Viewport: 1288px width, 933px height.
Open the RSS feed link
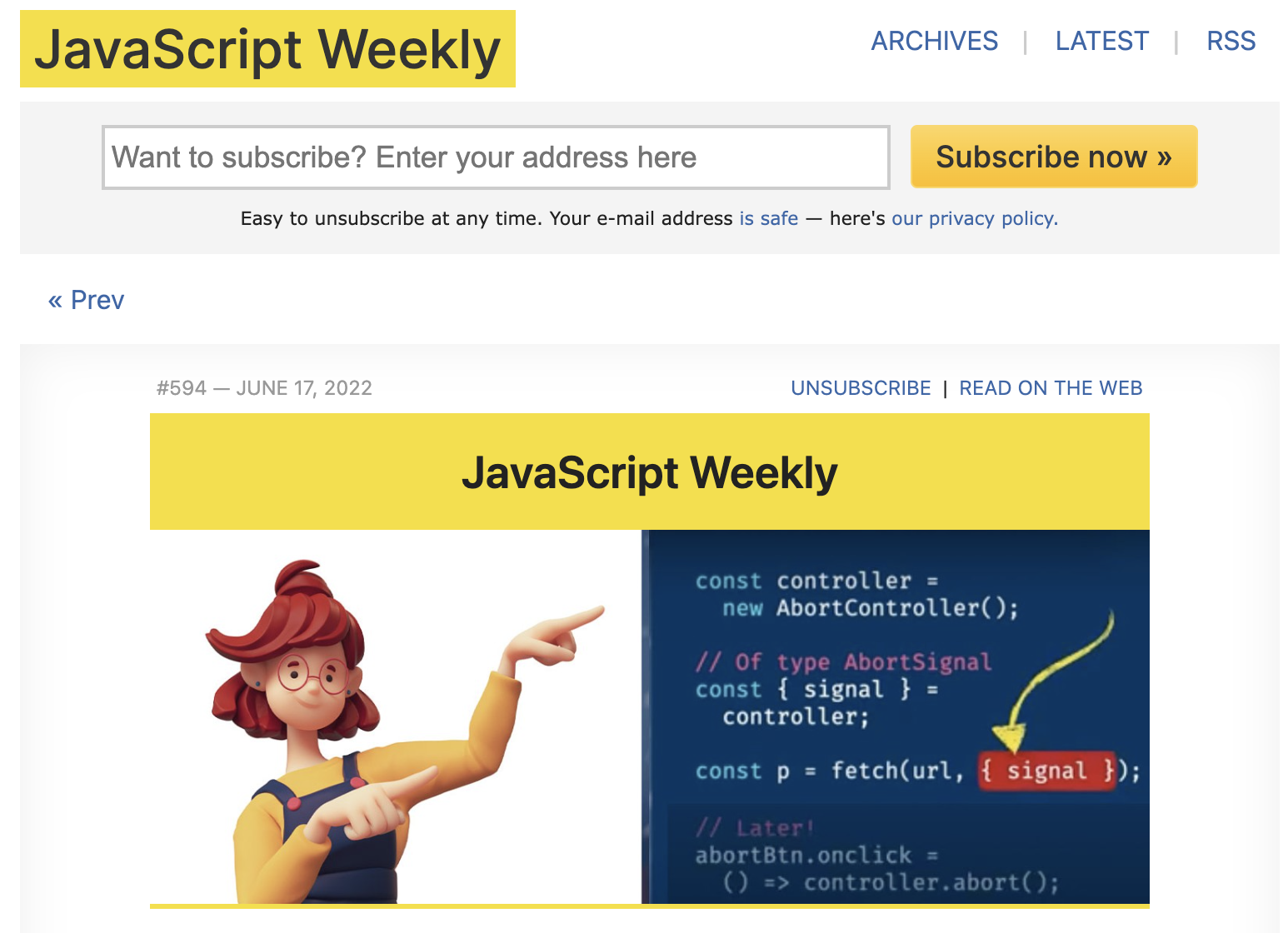coord(1231,41)
